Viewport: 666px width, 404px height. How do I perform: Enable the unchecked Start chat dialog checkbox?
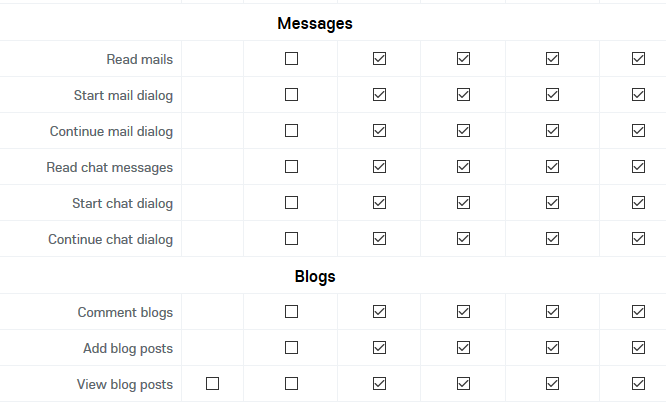[291, 203]
